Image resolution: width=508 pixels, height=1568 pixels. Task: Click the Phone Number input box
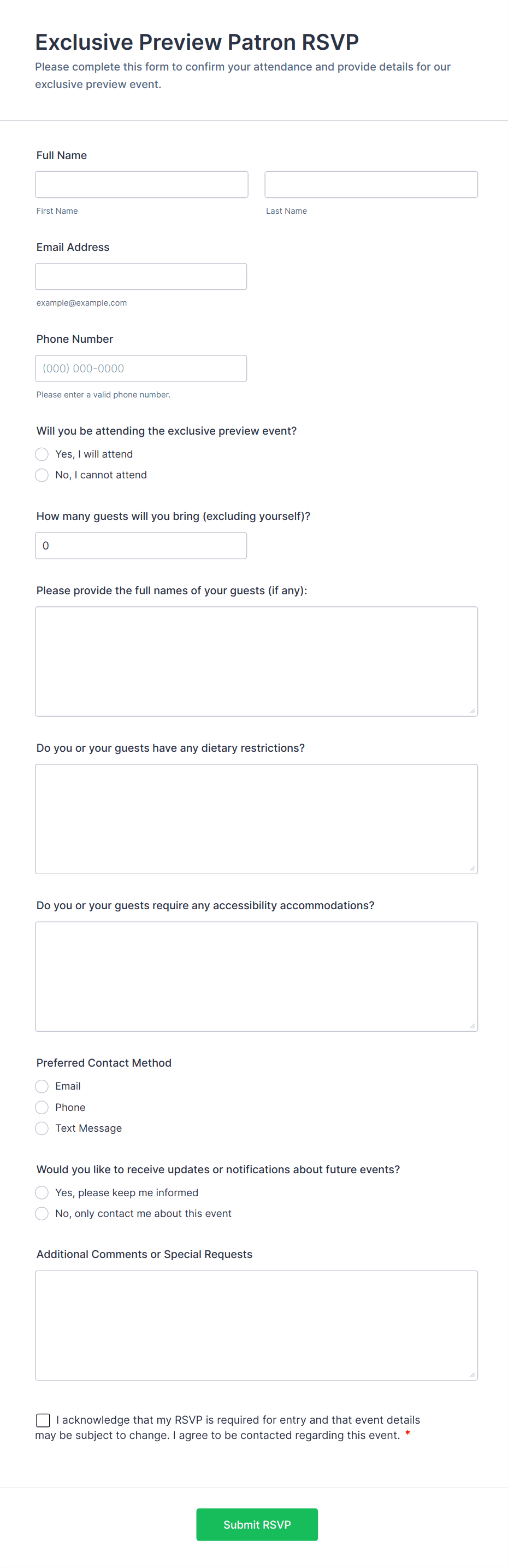pyautogui.click(x=140, y=368)
